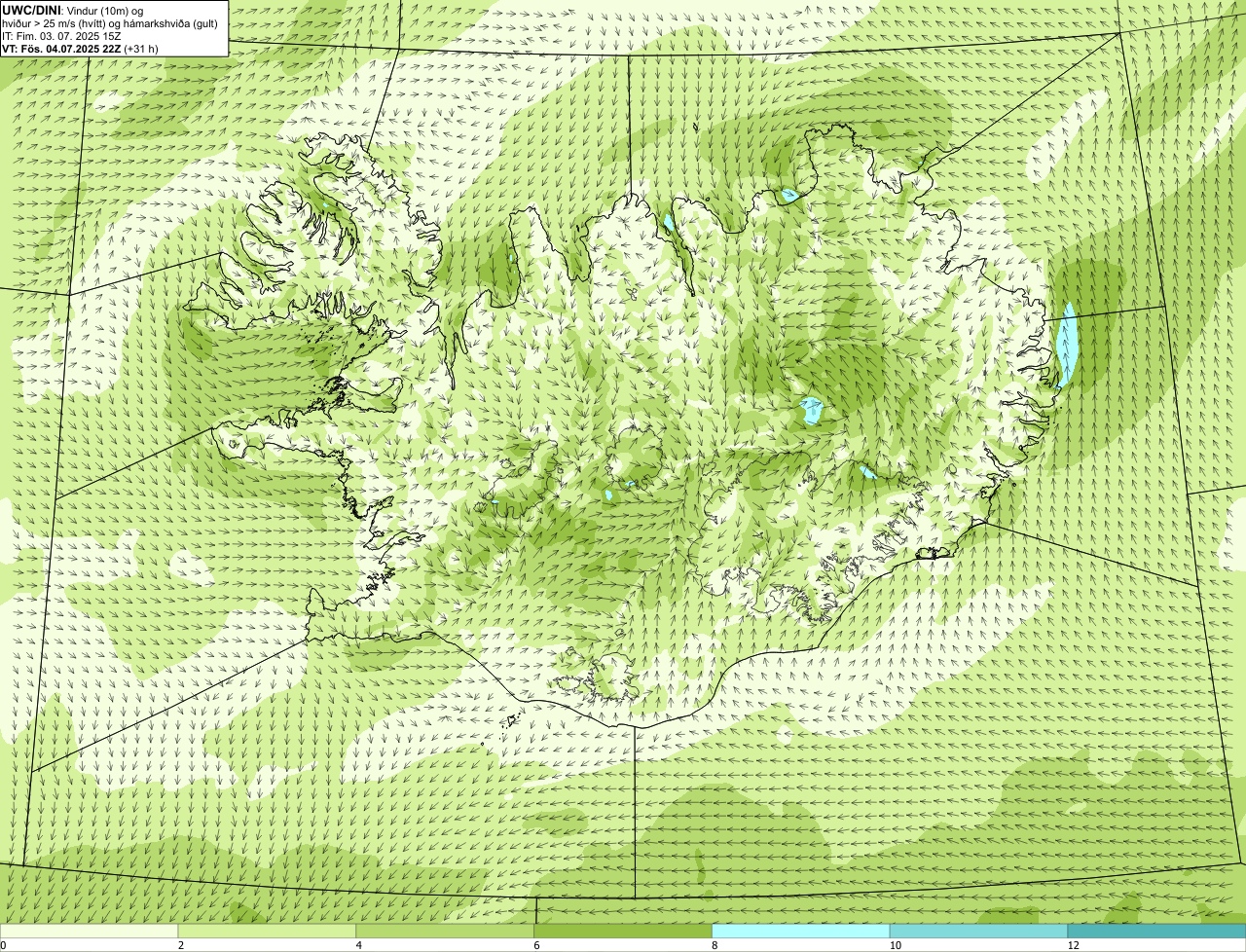
Task: Click the "VT: Fös. 04.07.2025 22Z" line
Action: pyautogui.click(x=61, y=49)
